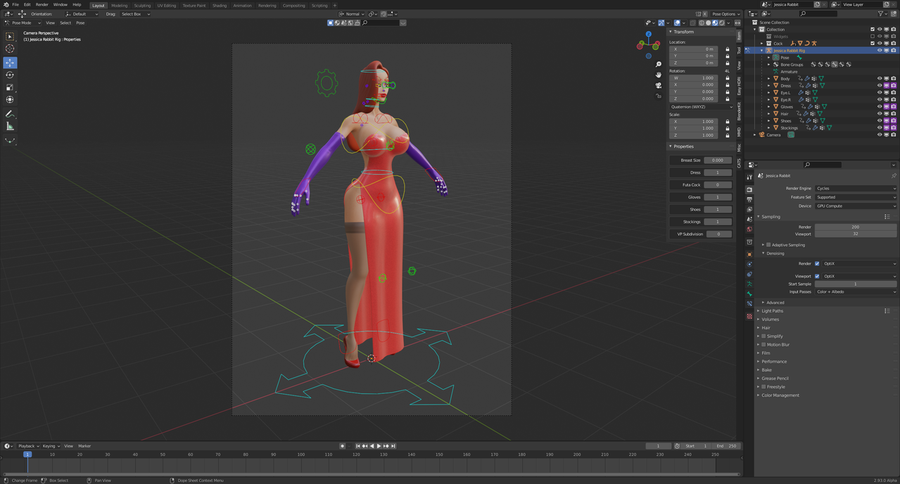Screen dimensions: 900x484
Task: Switch to Shading workspace tab
Action: tap(219, 6)
